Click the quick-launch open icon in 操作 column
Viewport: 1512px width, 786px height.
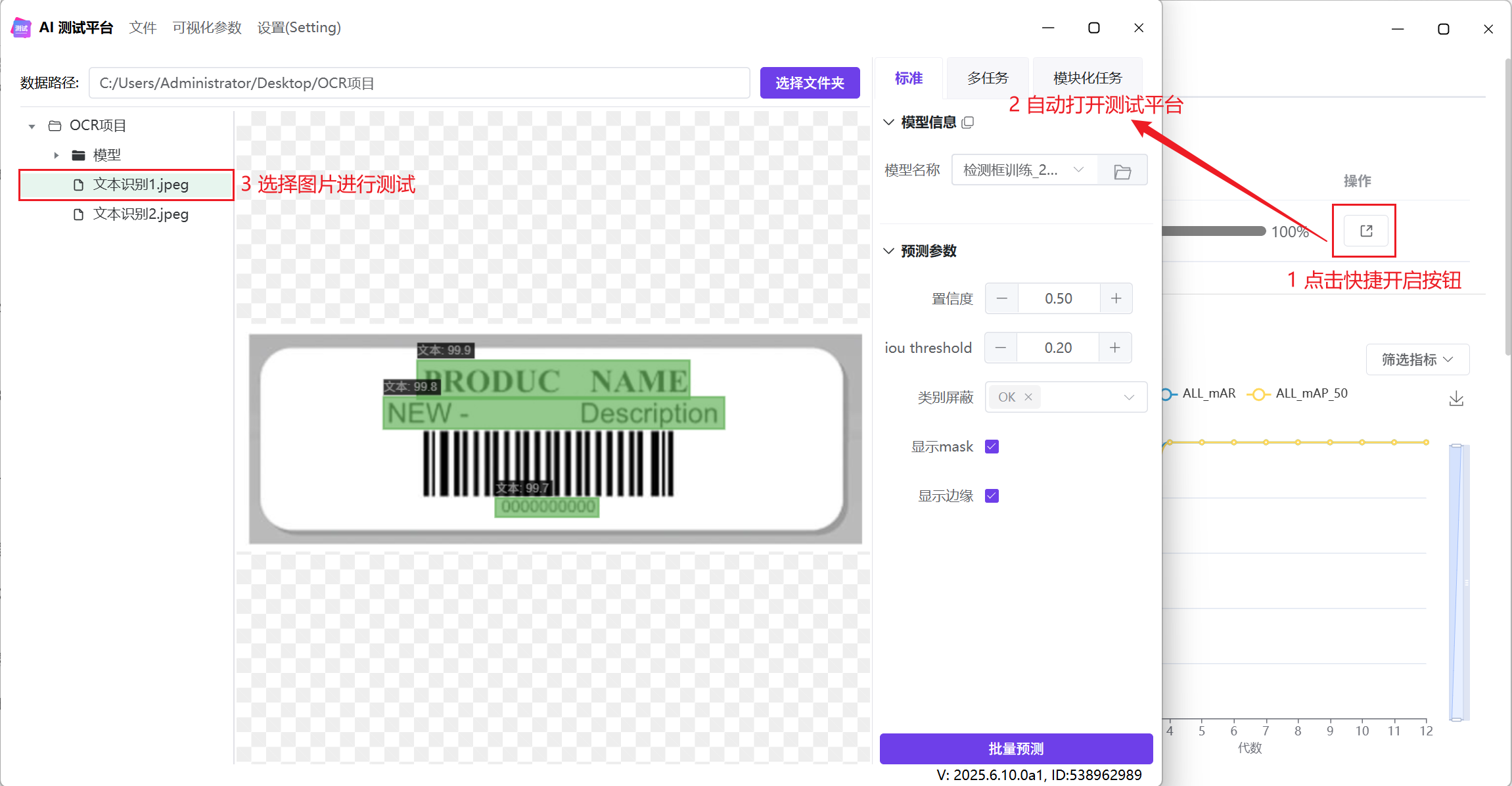click(x=1366, y=231)
